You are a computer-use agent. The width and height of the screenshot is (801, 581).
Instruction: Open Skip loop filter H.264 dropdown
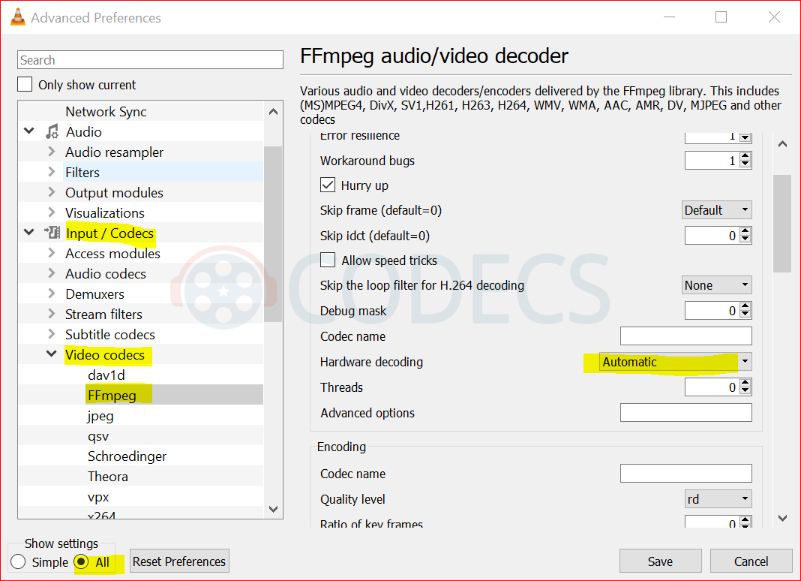click(x=716, y=285)
